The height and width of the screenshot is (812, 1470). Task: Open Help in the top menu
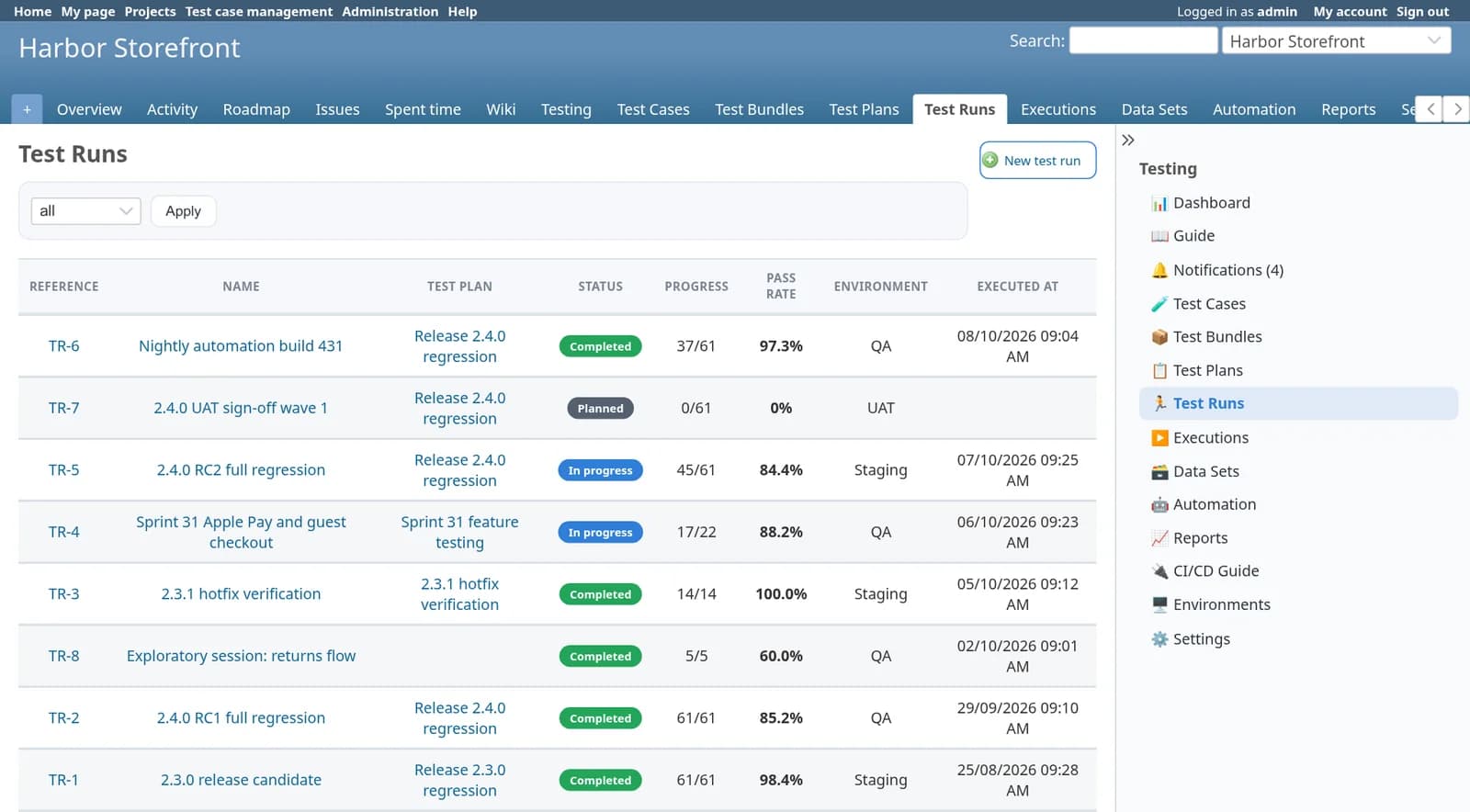point(462,12)
